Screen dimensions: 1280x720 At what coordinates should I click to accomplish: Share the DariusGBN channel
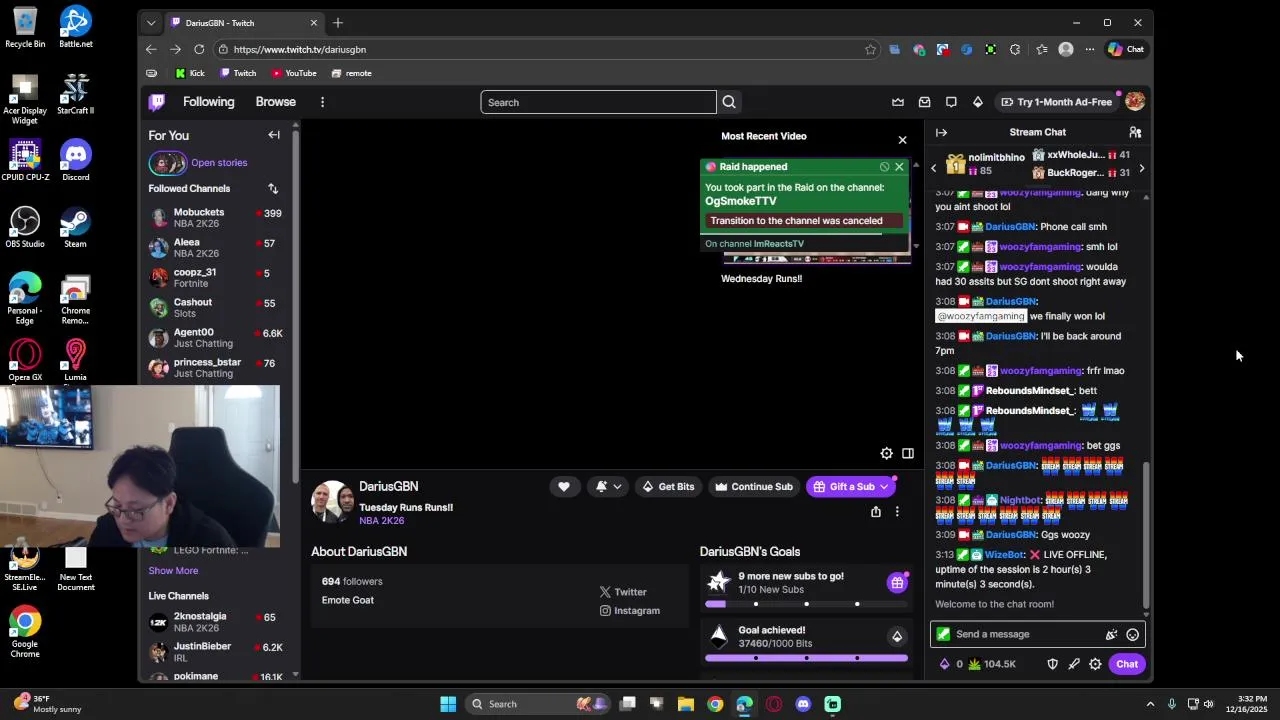[x=876, y=512]
